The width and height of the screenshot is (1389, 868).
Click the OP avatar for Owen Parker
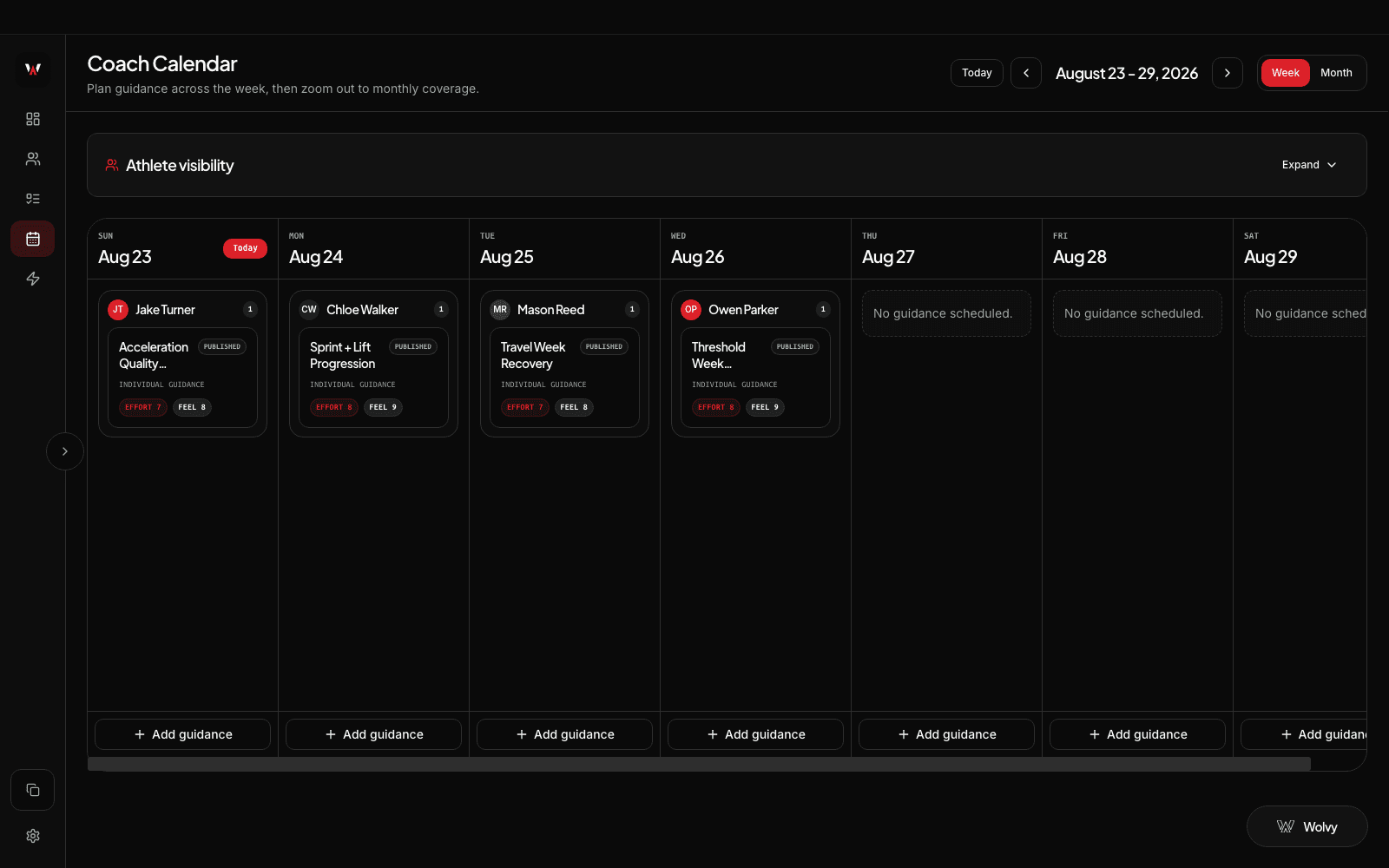point(691,310)
